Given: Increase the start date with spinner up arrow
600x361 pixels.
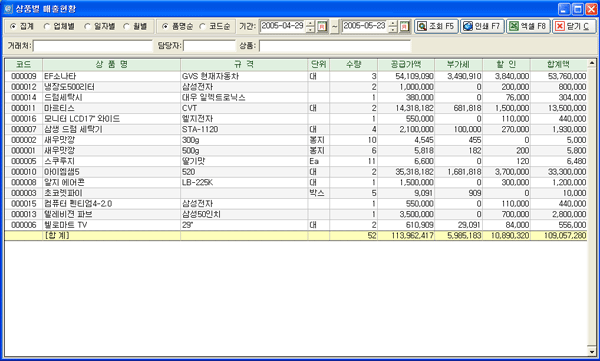Looking at the screenshot, I should (x=311, y=23).
